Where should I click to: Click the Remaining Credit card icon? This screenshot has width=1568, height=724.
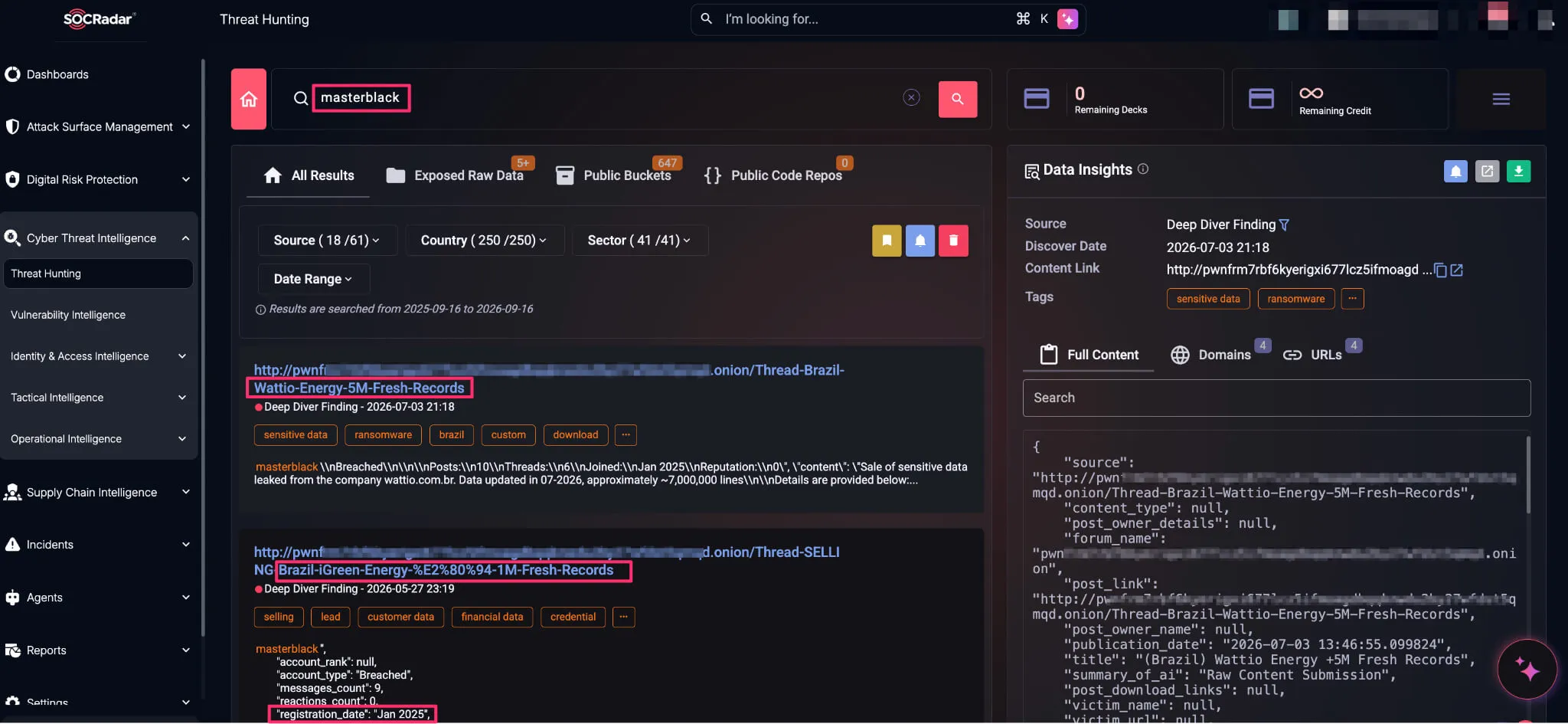[1261, 99]
